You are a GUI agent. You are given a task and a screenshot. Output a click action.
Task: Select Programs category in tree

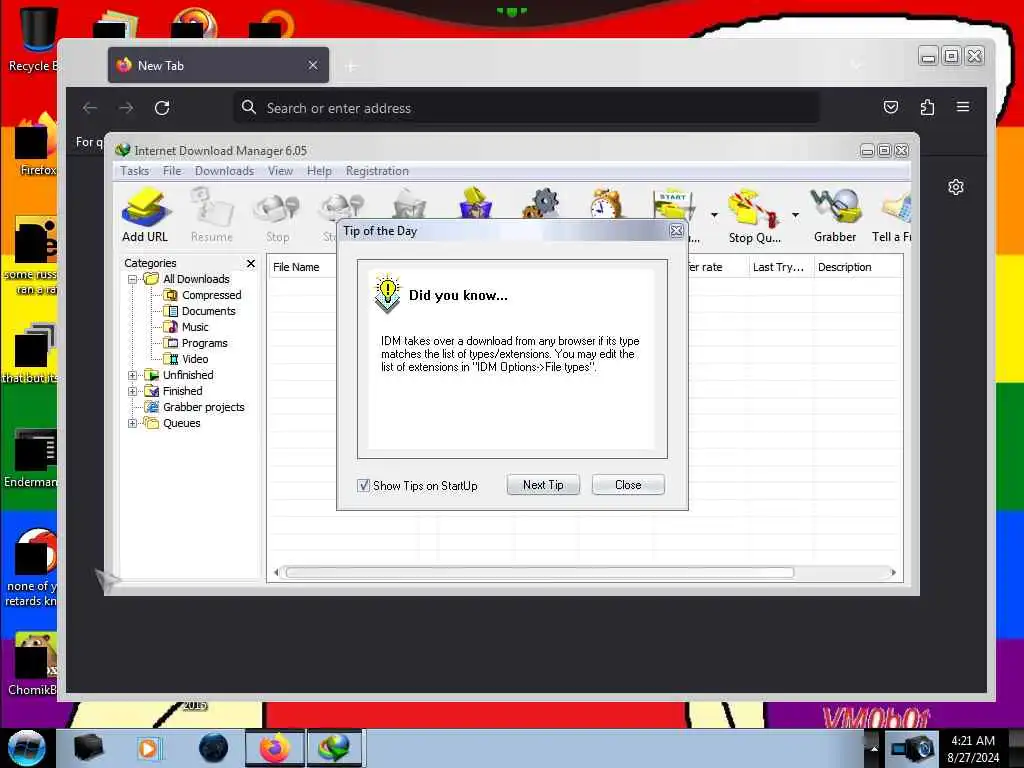(x=204, y=343)
